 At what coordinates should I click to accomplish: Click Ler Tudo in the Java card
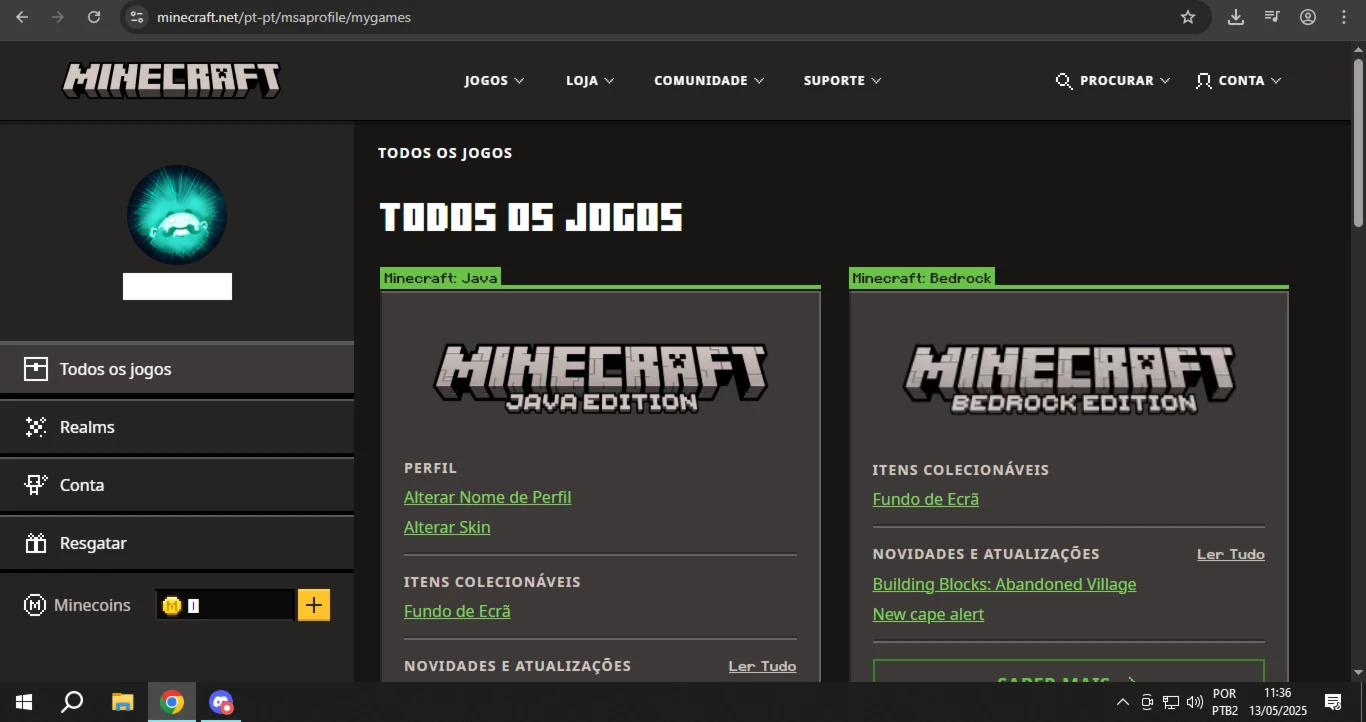pyautogui.click(x=762, y=666)
